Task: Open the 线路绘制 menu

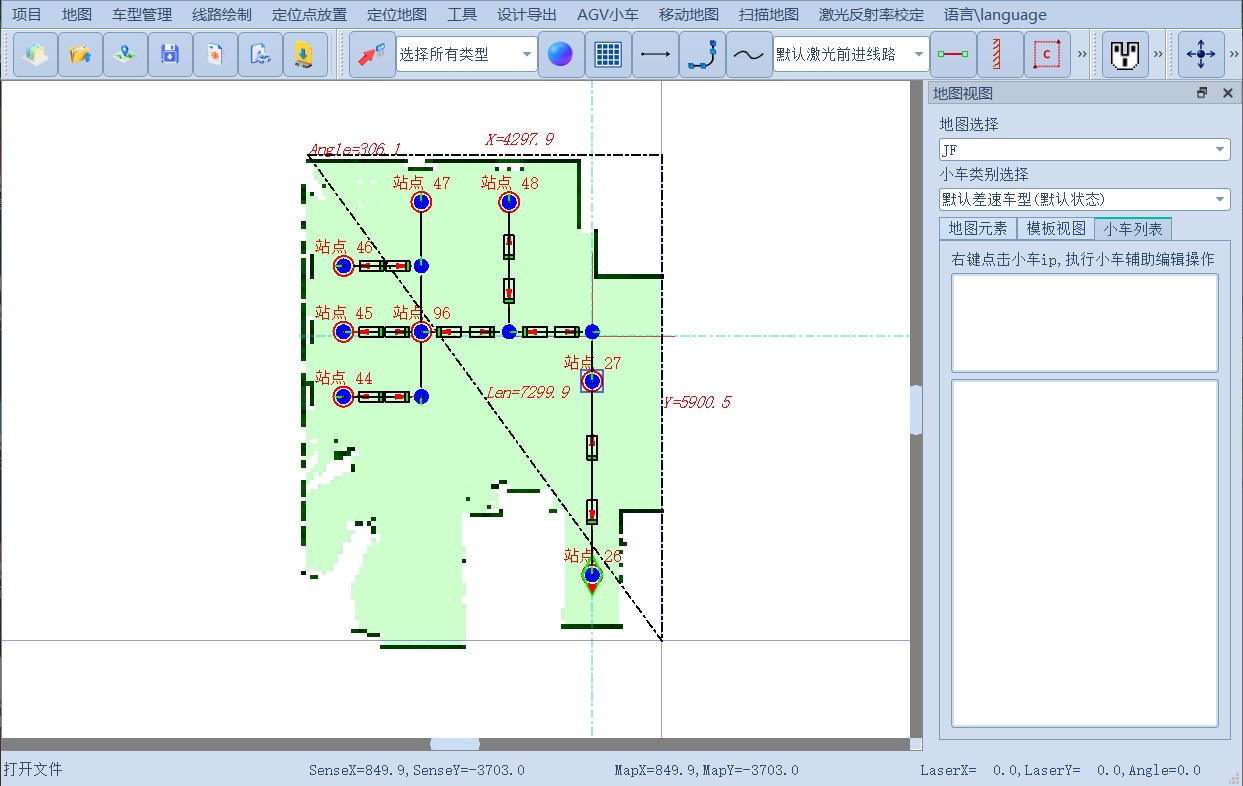Action: (x=222, y=15)
